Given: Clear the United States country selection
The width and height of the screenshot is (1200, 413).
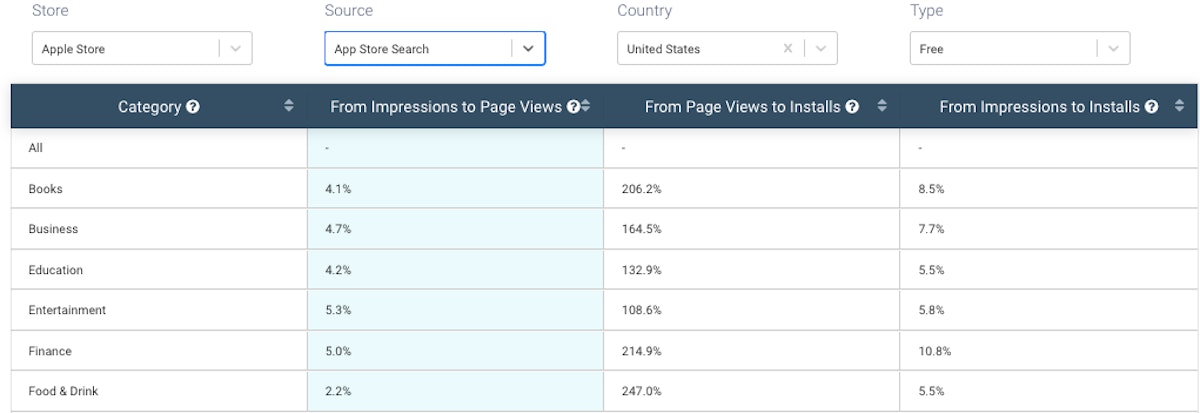Looking at the screenshot, I should (788, 49).
